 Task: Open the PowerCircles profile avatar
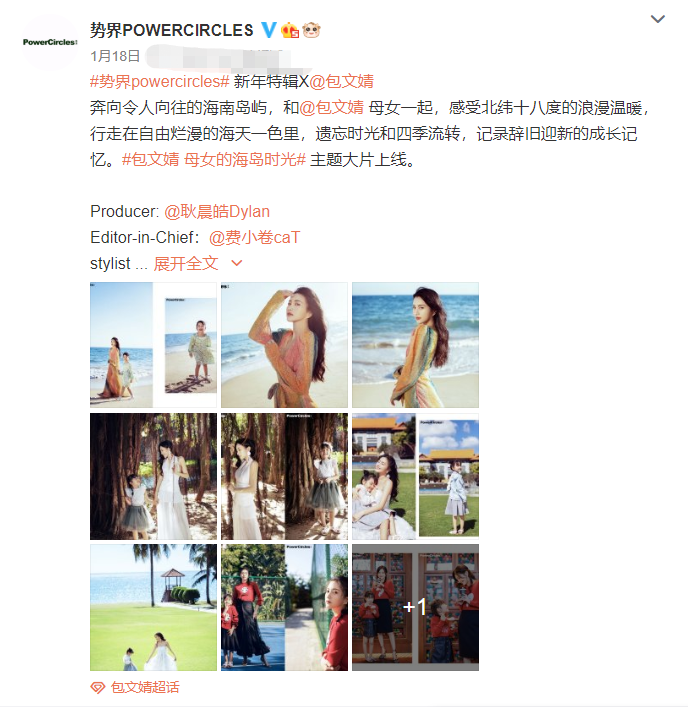50,42
